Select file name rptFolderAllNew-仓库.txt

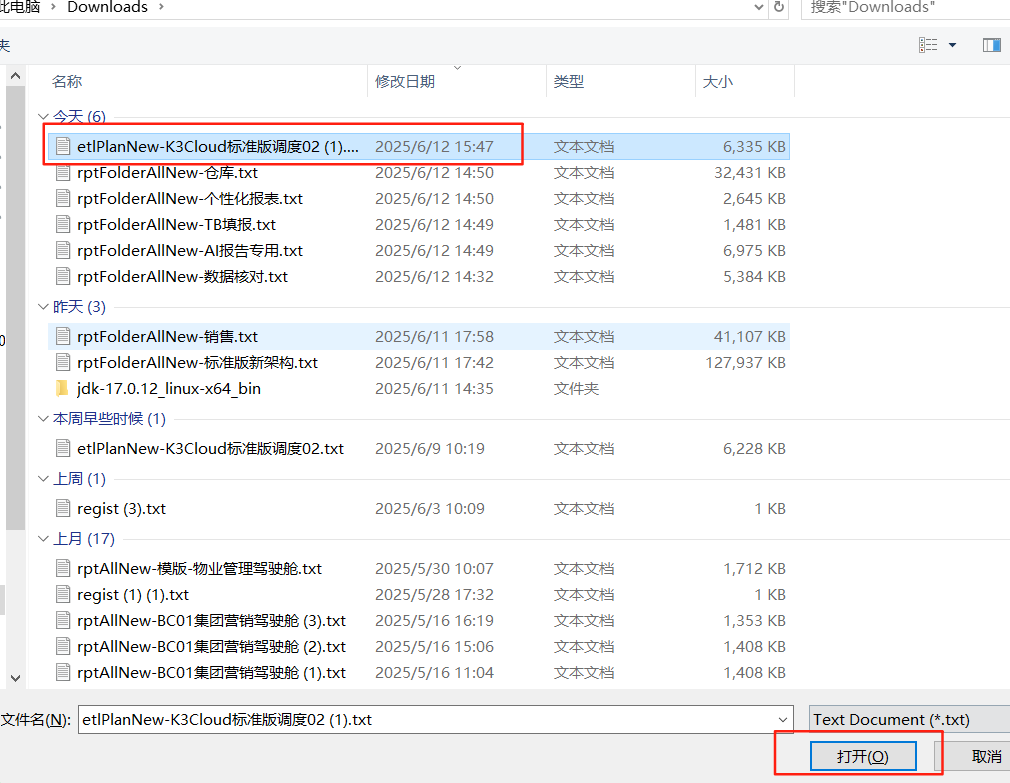coord(167,173)
